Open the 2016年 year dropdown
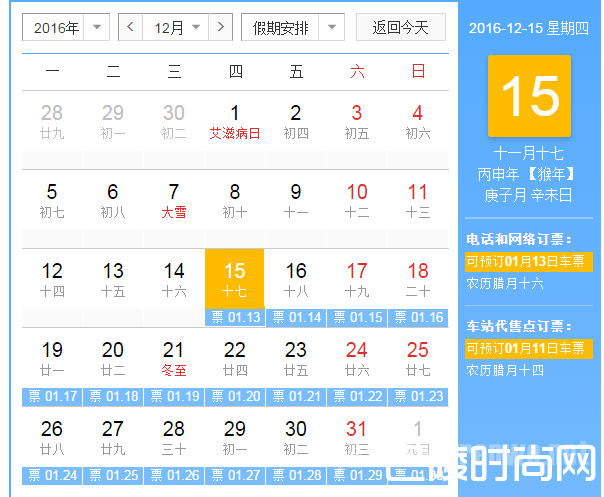 pos(66,28)
